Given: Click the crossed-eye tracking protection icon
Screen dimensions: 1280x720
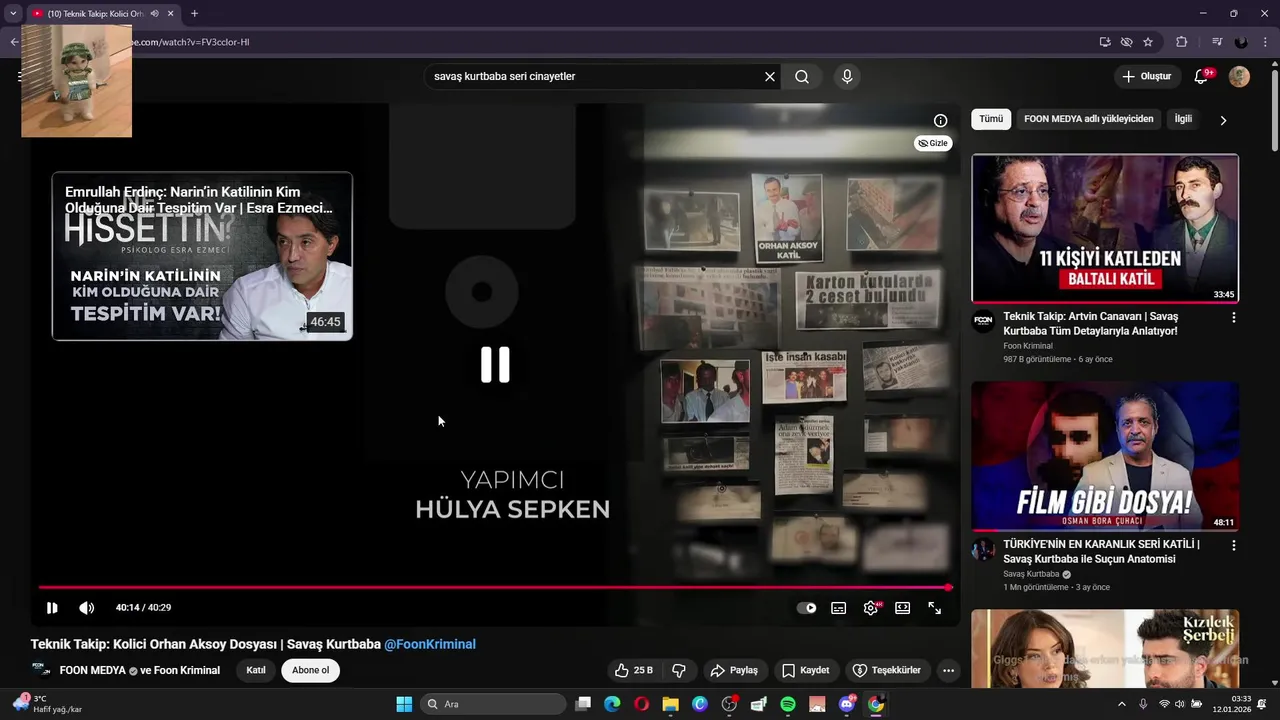Looking at the screenshot, I should [1127, 42].
